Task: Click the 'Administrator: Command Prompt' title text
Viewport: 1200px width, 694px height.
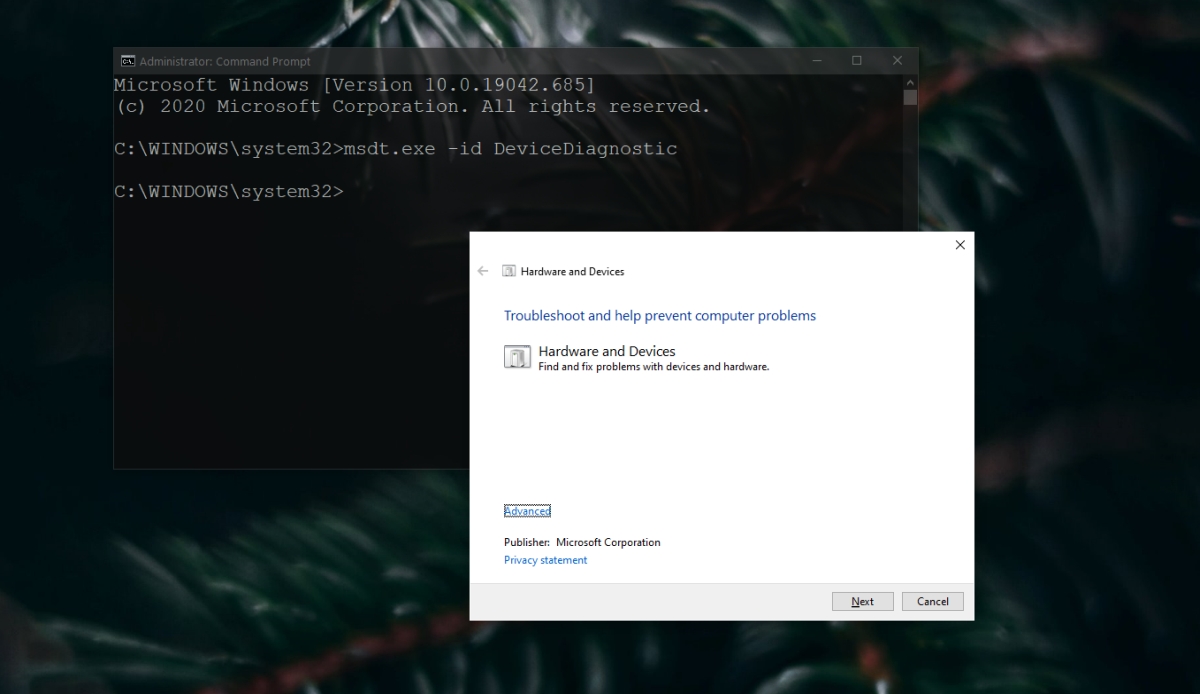Action: [x=225, y=61]
